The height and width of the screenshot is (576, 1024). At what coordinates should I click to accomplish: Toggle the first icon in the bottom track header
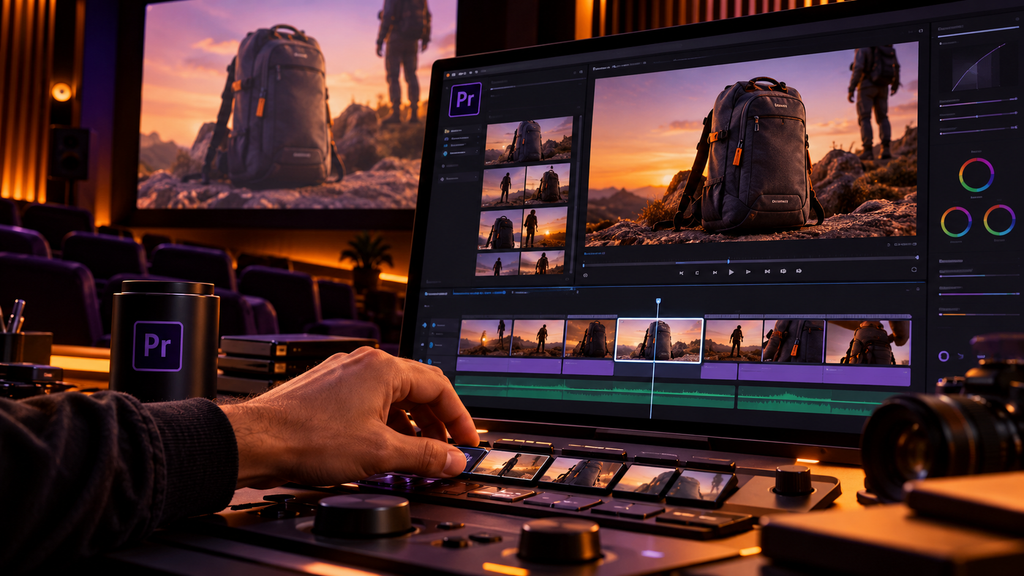coord(421,361)
